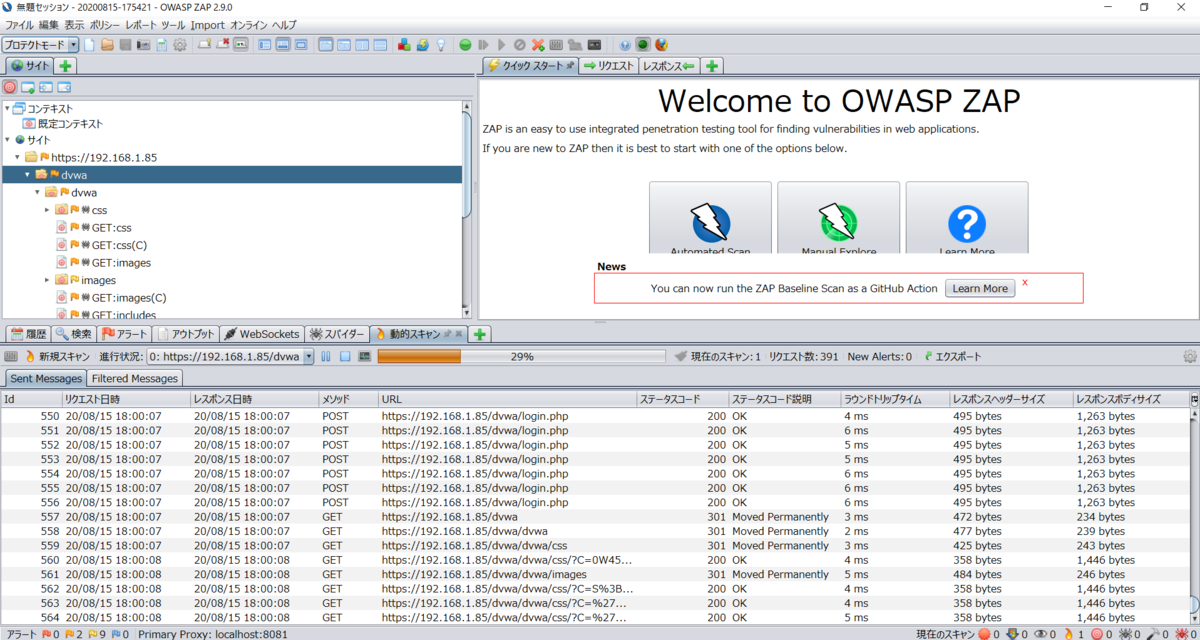Toggle full layout expand Sites panel button
Image resolution: width=1200 pixels, height=640 pixels.
tap(265, 45)
